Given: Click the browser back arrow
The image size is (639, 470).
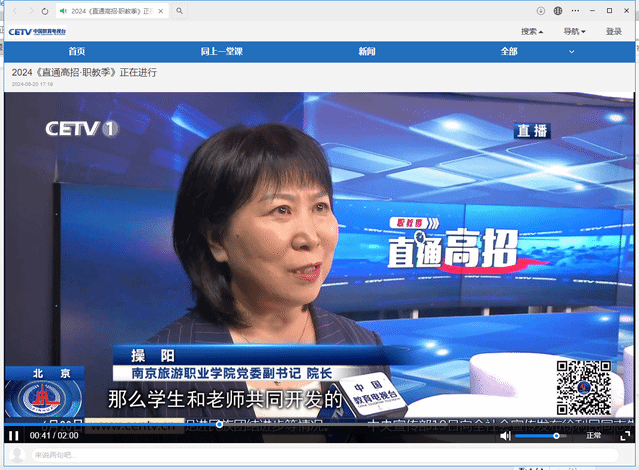Looking at the screenshot, I should pyautogui.click(x=11, y=10).
